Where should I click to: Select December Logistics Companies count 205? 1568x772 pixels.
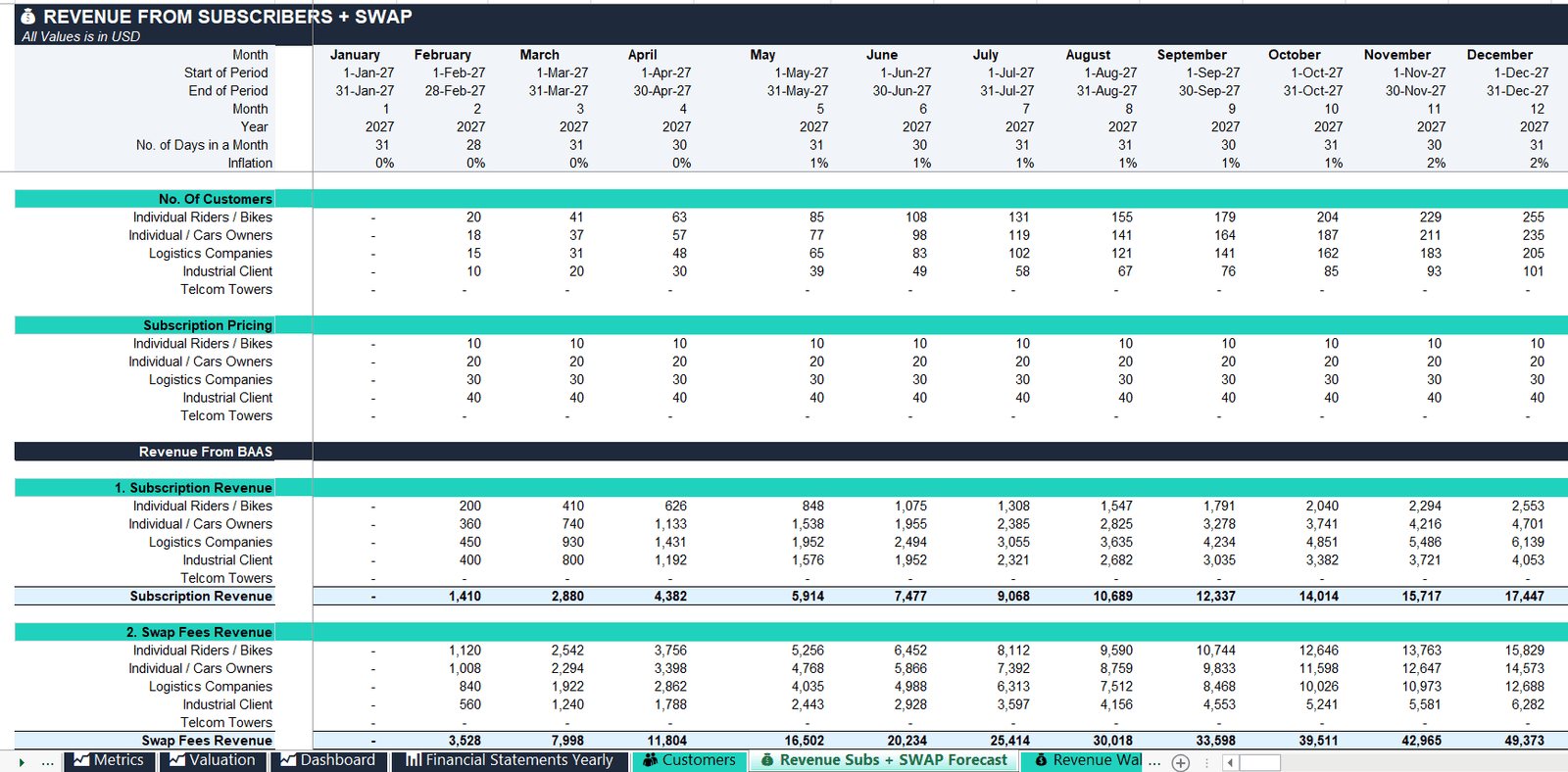pyautogui.click(x=1534, y=254)
